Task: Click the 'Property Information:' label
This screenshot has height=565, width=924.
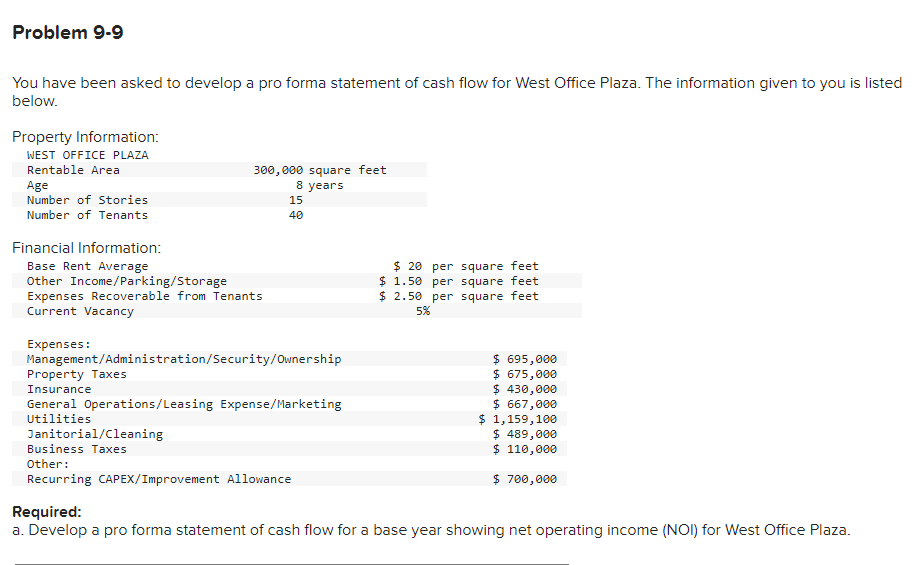Action: 85,137
